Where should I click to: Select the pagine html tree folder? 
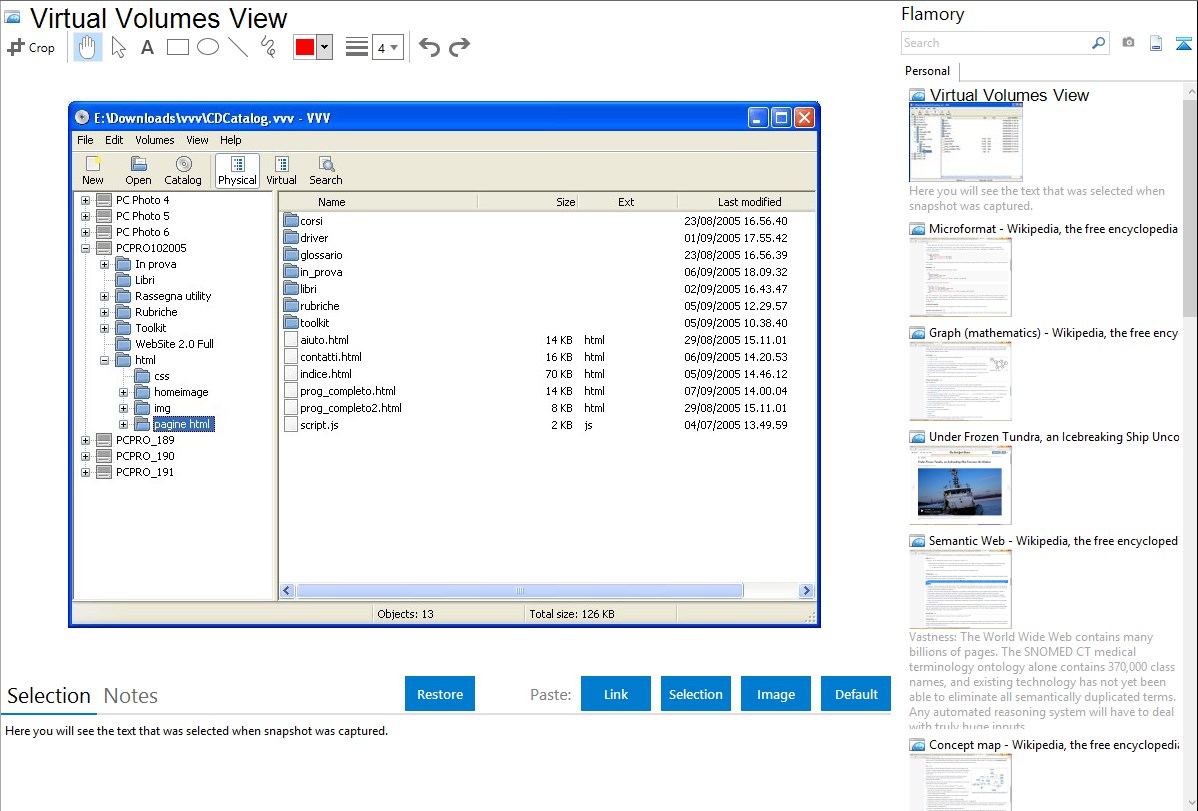click(183, 424)
